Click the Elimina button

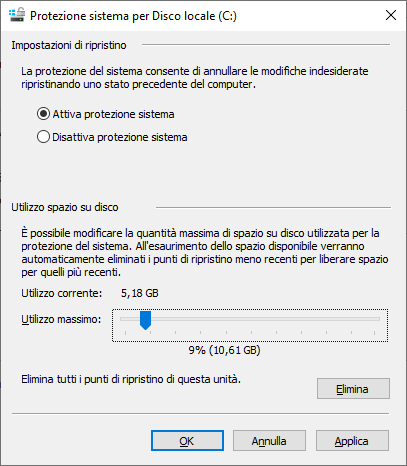(353, 389)
